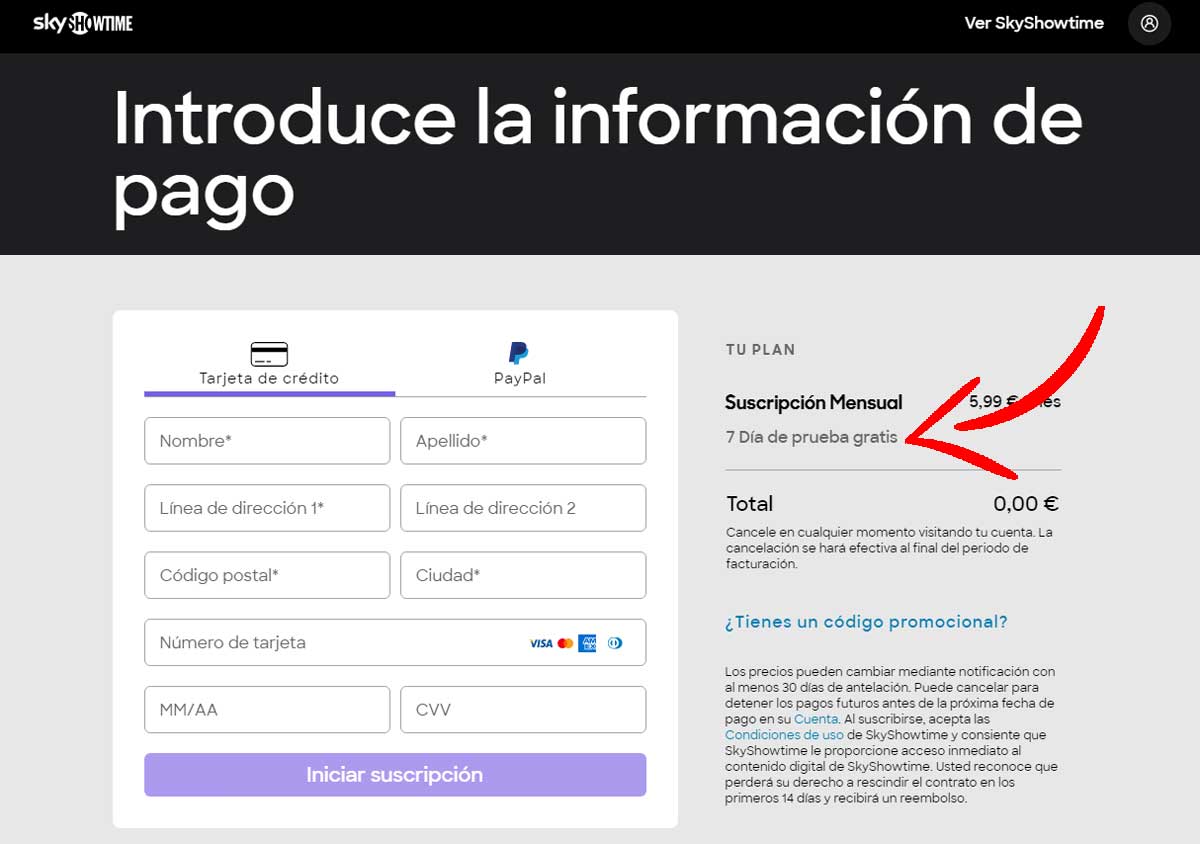Click the Visa card logo
The height and width of the screenshot is (844, 1200).
point(541,643)
